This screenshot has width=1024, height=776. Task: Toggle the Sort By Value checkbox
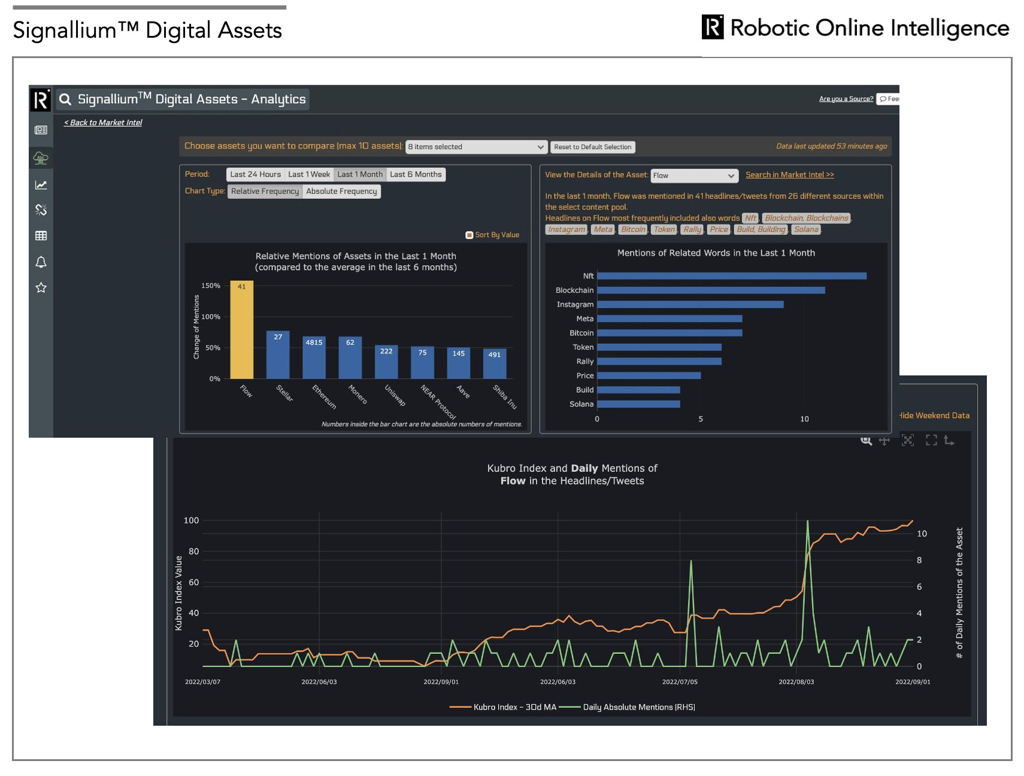pos(469,235)
